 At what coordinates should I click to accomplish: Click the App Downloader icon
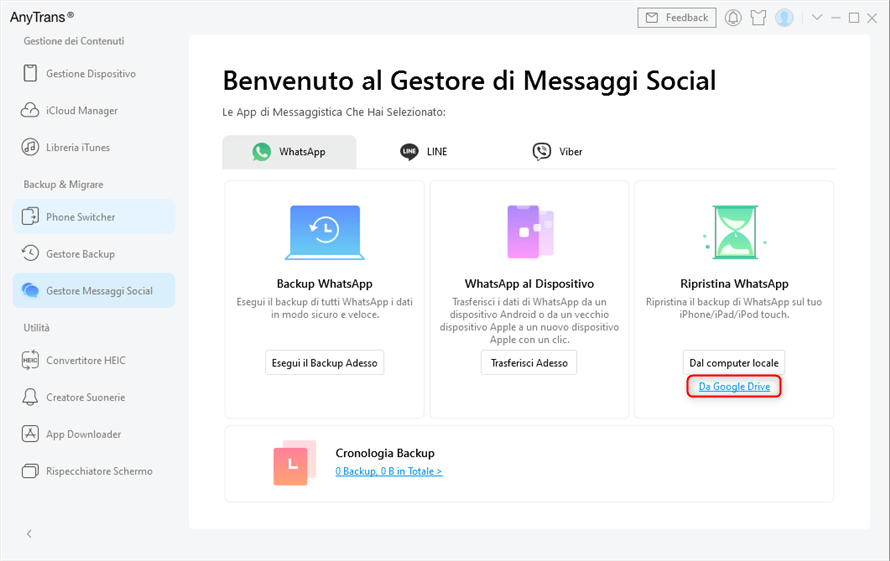[30, 434]
